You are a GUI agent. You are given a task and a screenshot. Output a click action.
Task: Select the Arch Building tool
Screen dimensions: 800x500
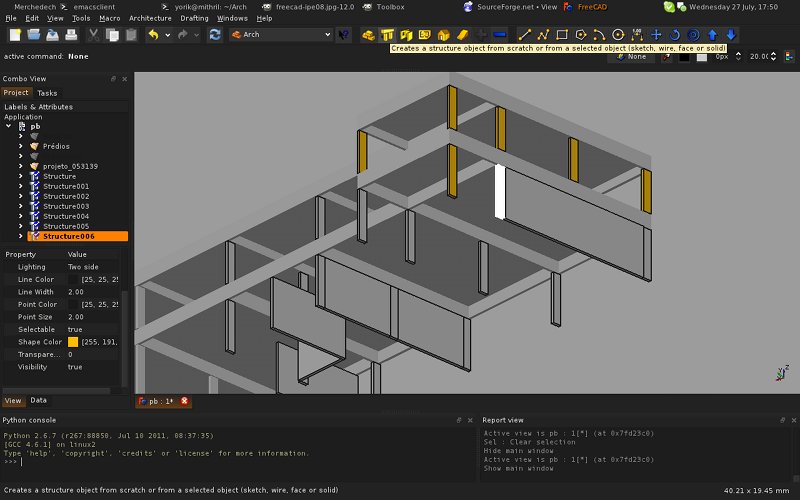tap(424, 35)
